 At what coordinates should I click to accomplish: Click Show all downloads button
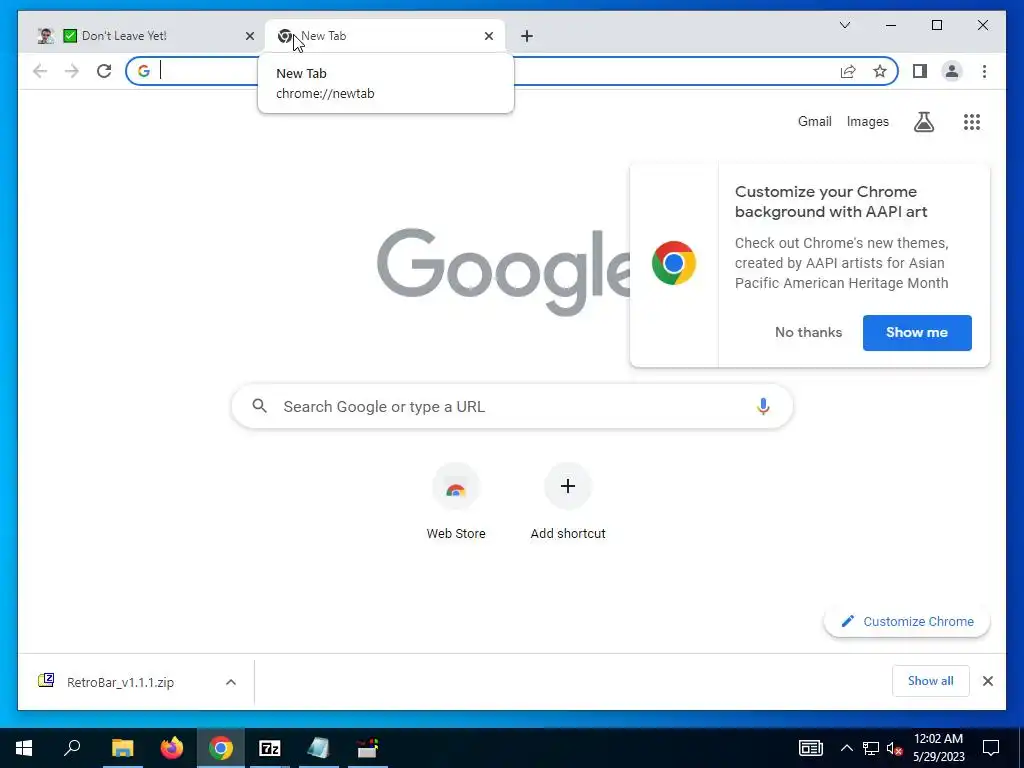[931, 681]
